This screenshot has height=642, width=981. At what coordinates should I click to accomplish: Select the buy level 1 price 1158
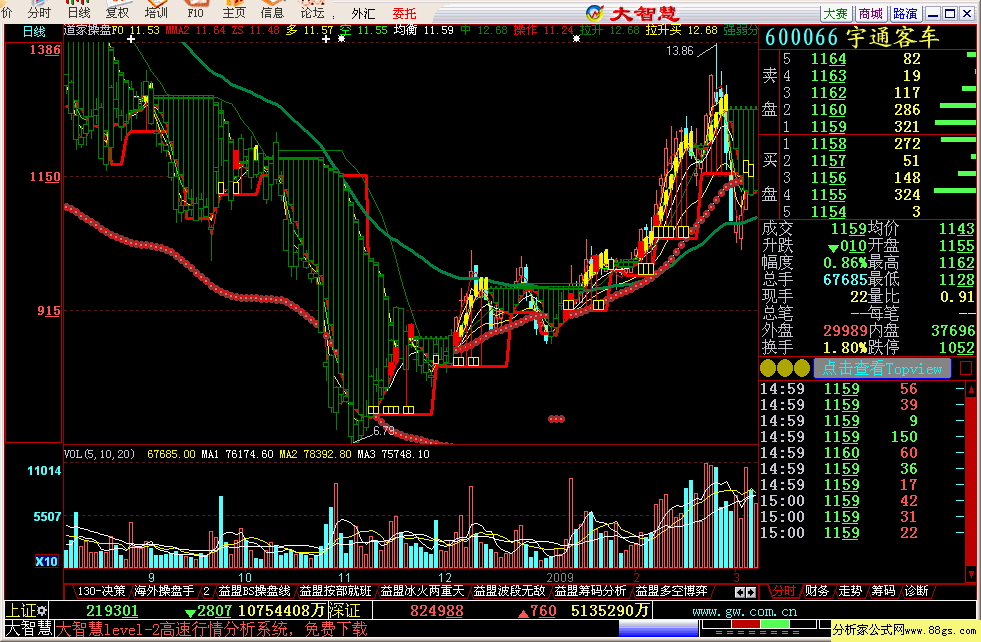pos(828,144)
